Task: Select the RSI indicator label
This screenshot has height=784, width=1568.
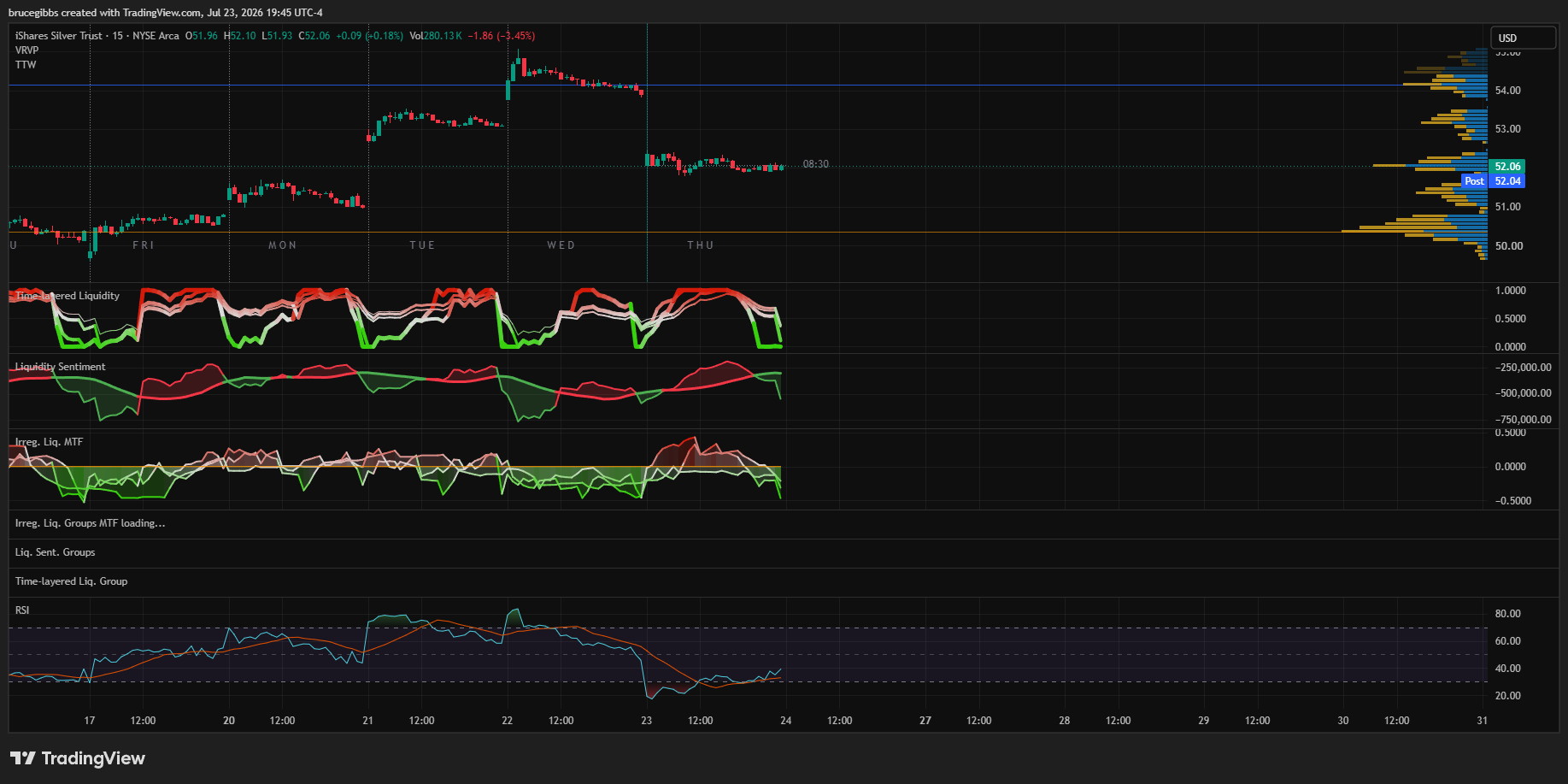Action: click(22, 610)
